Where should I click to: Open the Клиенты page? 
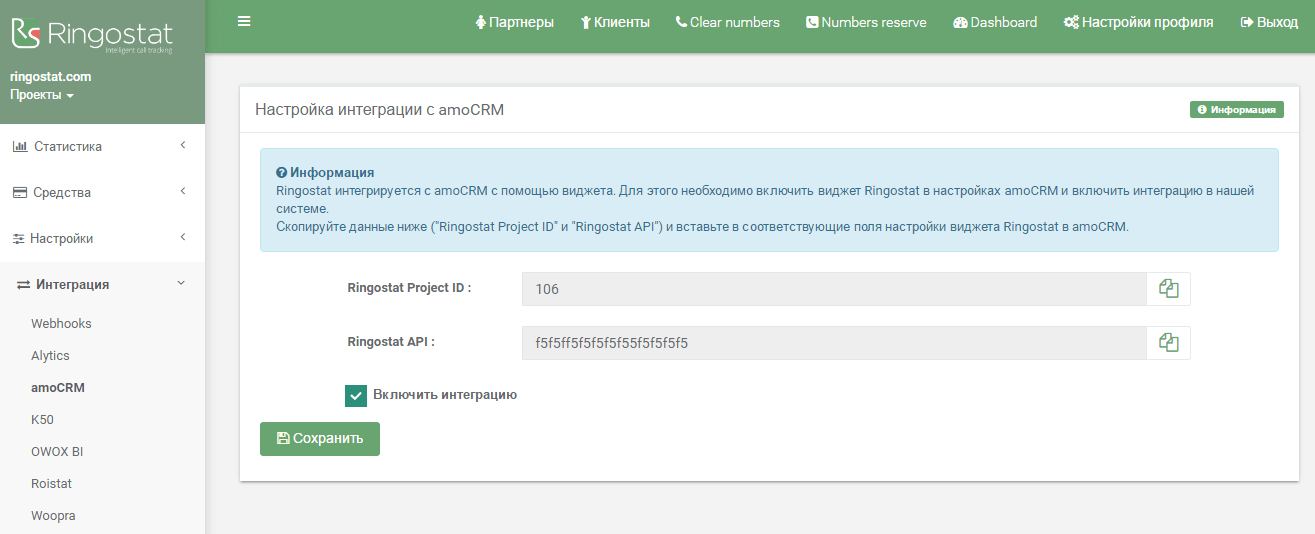click(x=615, y=22)
